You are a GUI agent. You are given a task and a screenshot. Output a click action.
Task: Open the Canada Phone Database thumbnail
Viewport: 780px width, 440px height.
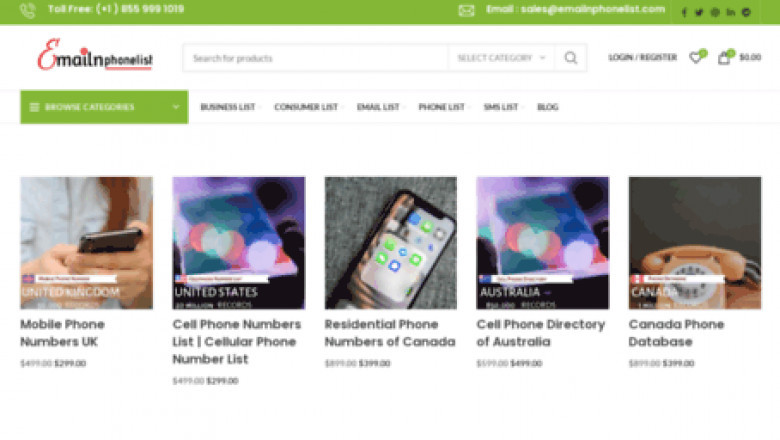coord(695,243)
